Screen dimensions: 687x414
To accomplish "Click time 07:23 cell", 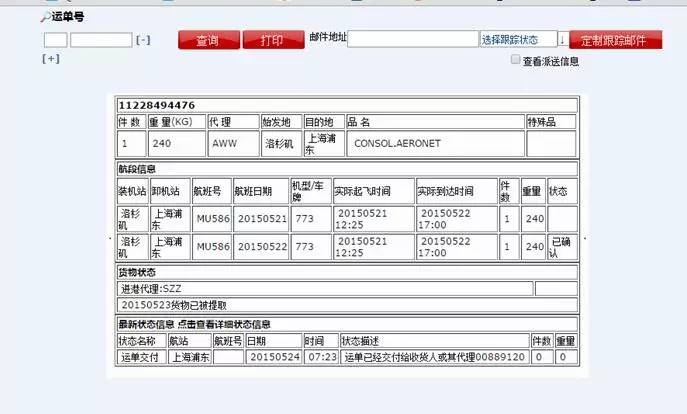I will (x=322, y=357).
